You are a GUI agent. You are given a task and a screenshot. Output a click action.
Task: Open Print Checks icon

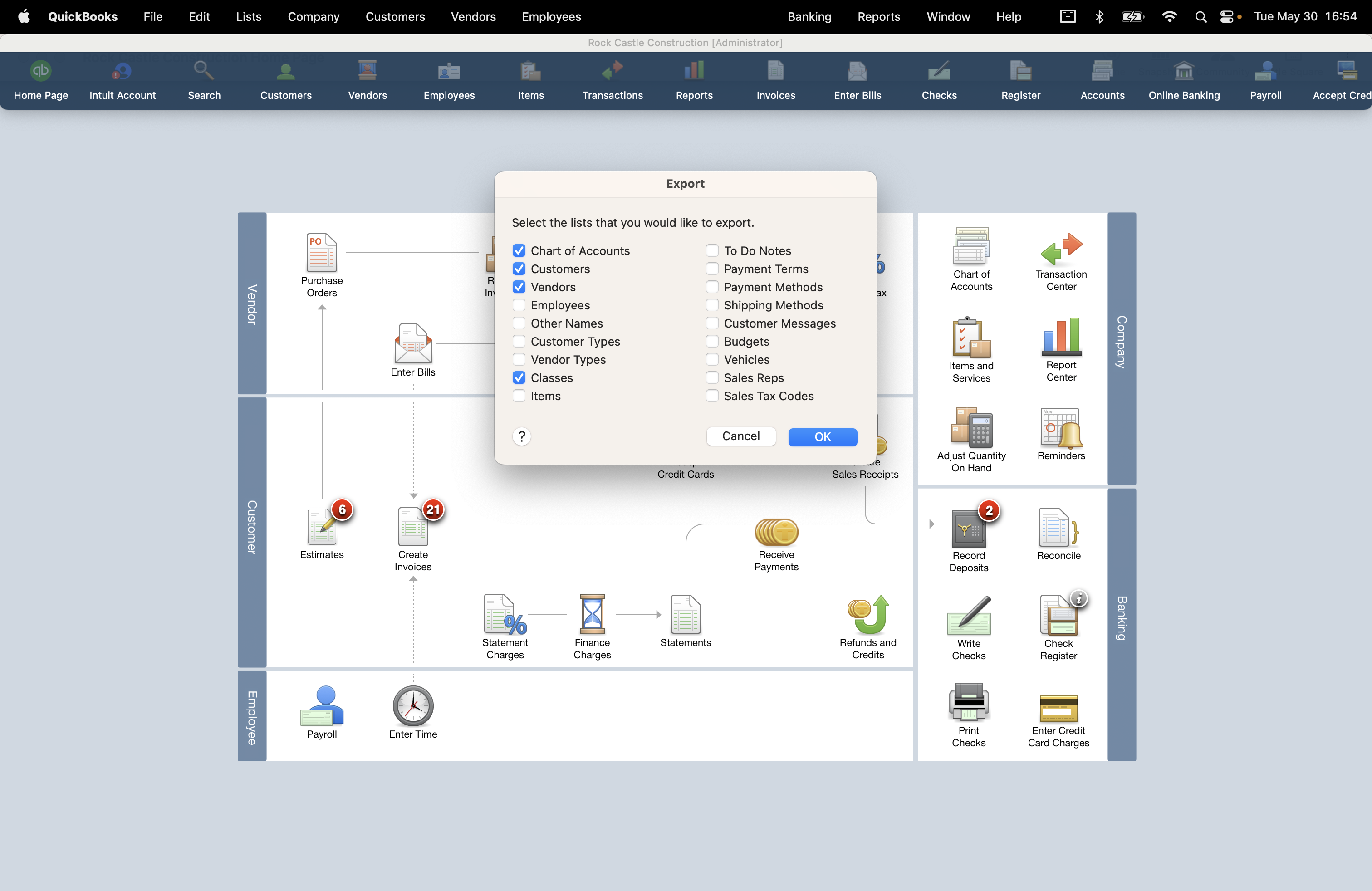[969, 701]
